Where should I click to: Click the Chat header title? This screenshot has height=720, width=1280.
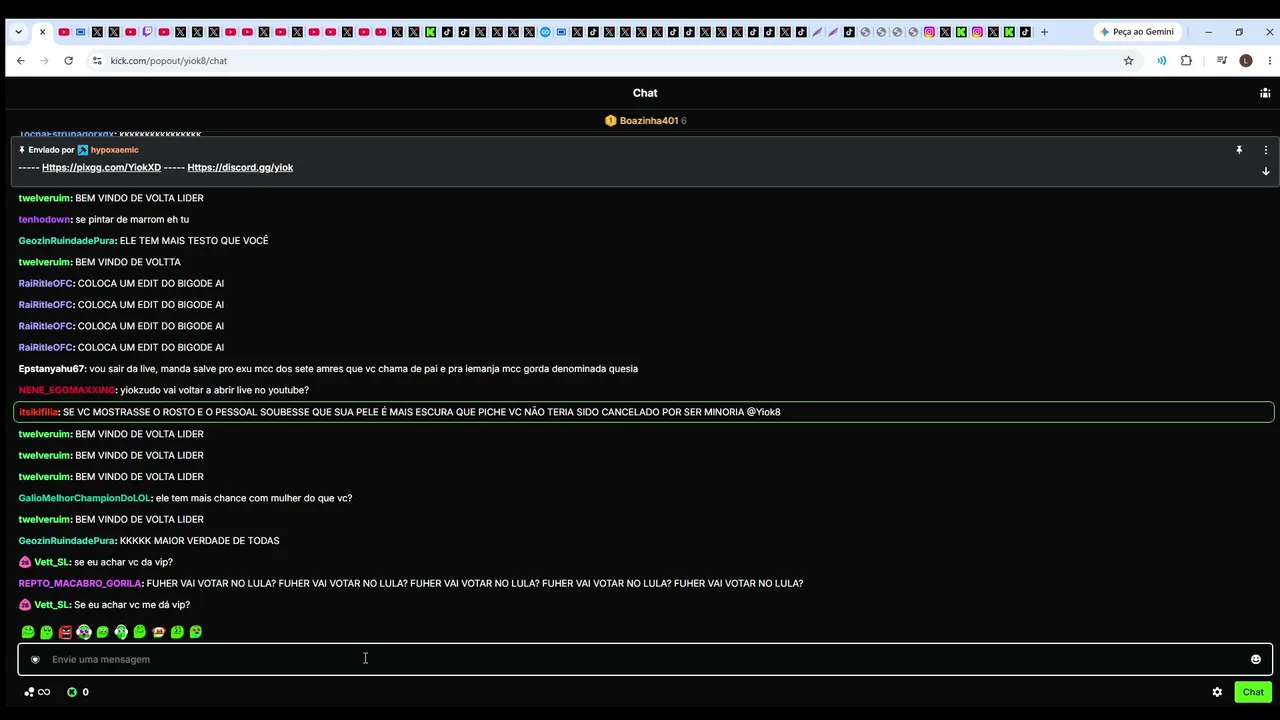[x=645, y=93]
